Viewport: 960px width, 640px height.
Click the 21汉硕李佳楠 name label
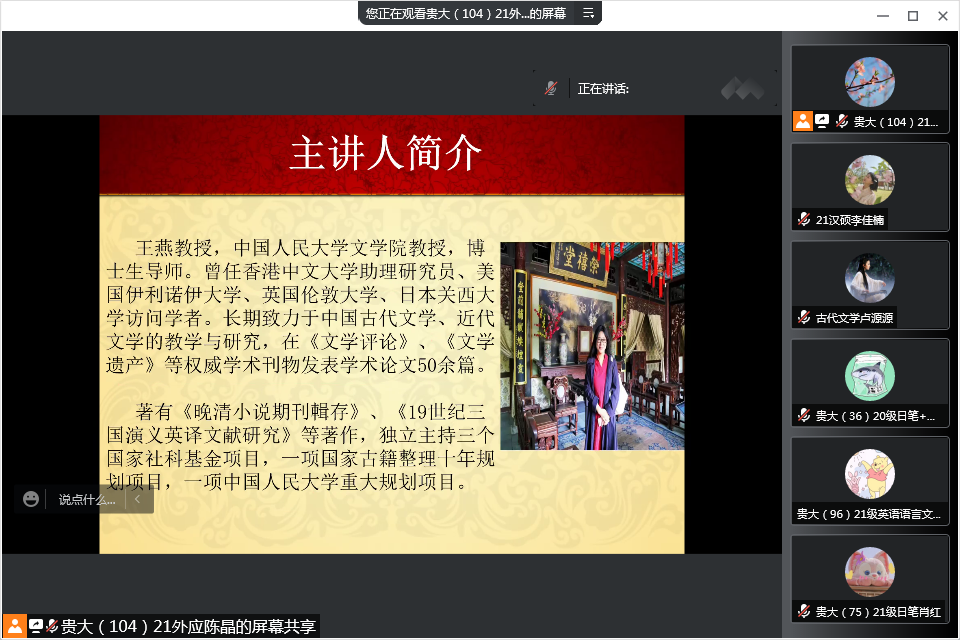click(x=850, y=220)
